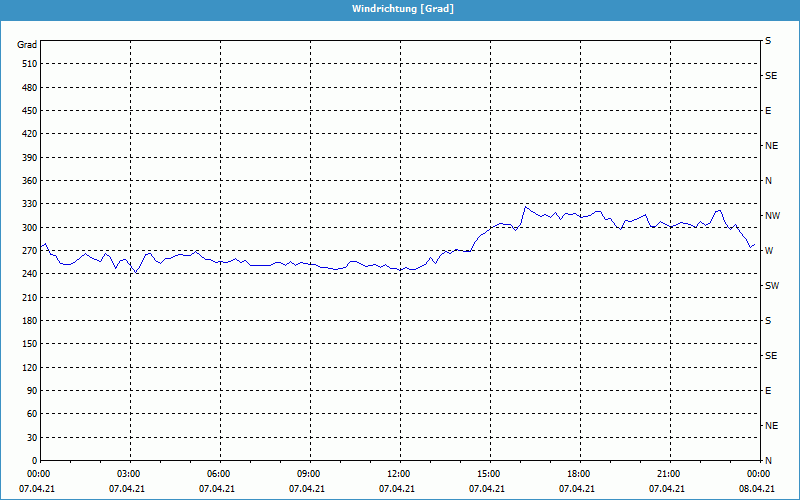Click the 12:00 time axis label
The width and height of the screenshot is (800, 500).
pos(399,474)
